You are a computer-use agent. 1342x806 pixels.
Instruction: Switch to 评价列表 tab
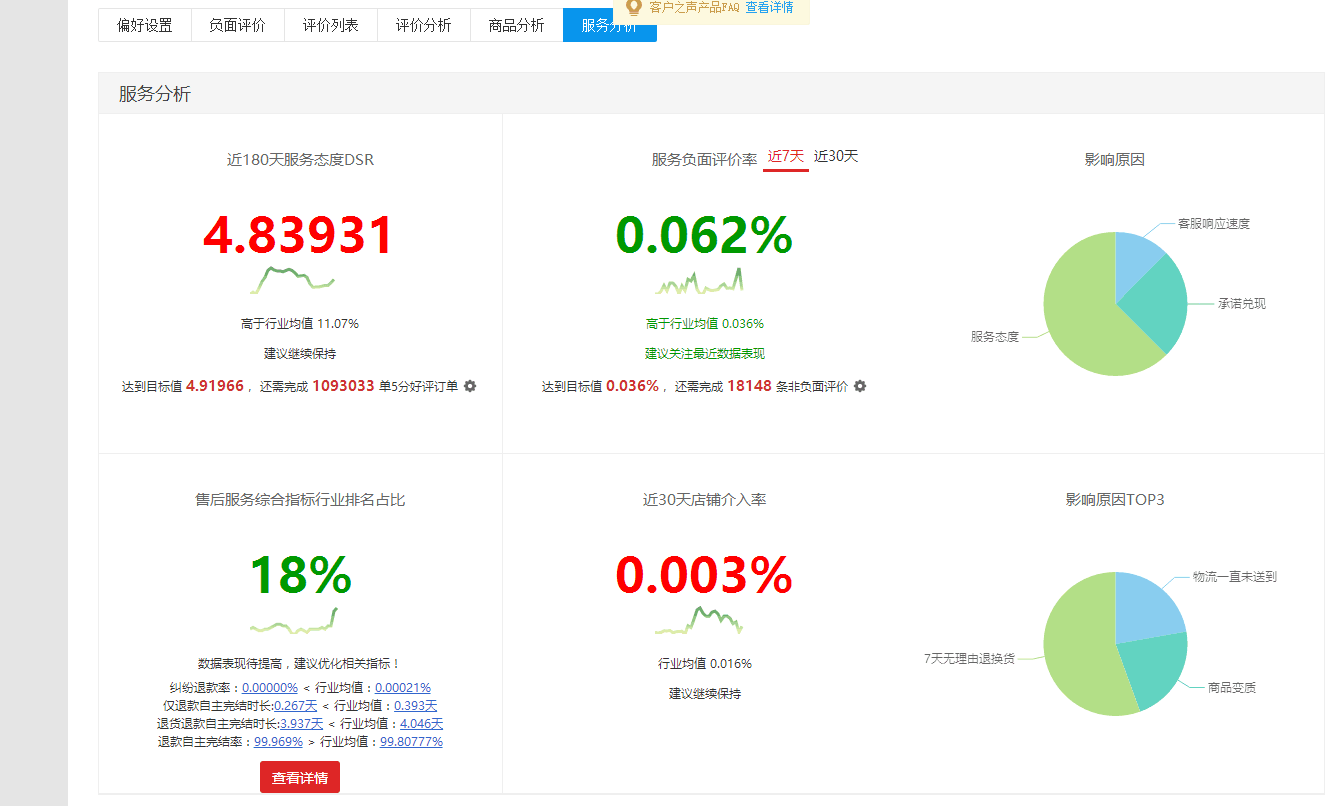(x=331, y=25)
